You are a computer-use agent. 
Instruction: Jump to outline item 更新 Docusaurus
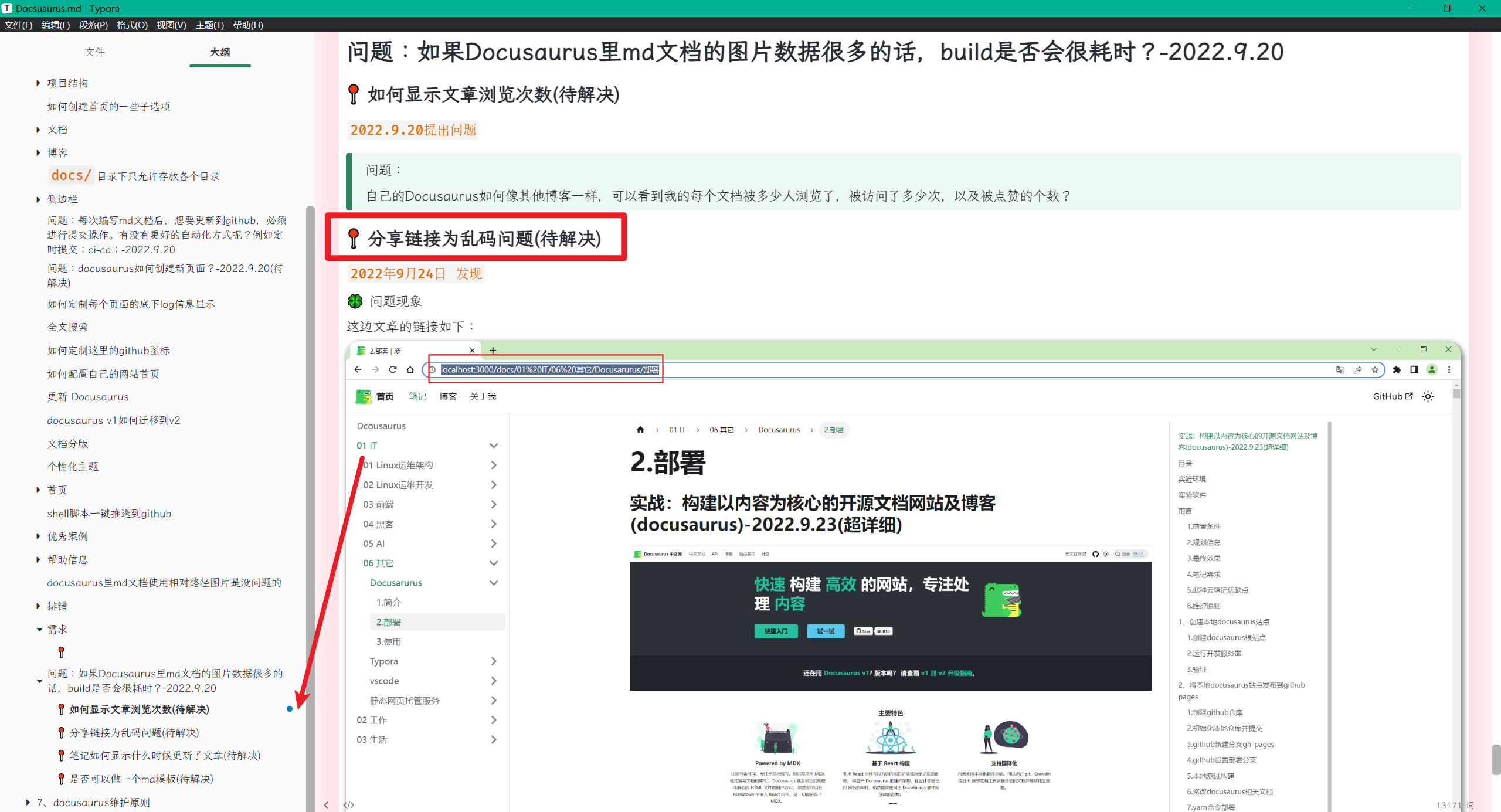click(x=88, y=397)
